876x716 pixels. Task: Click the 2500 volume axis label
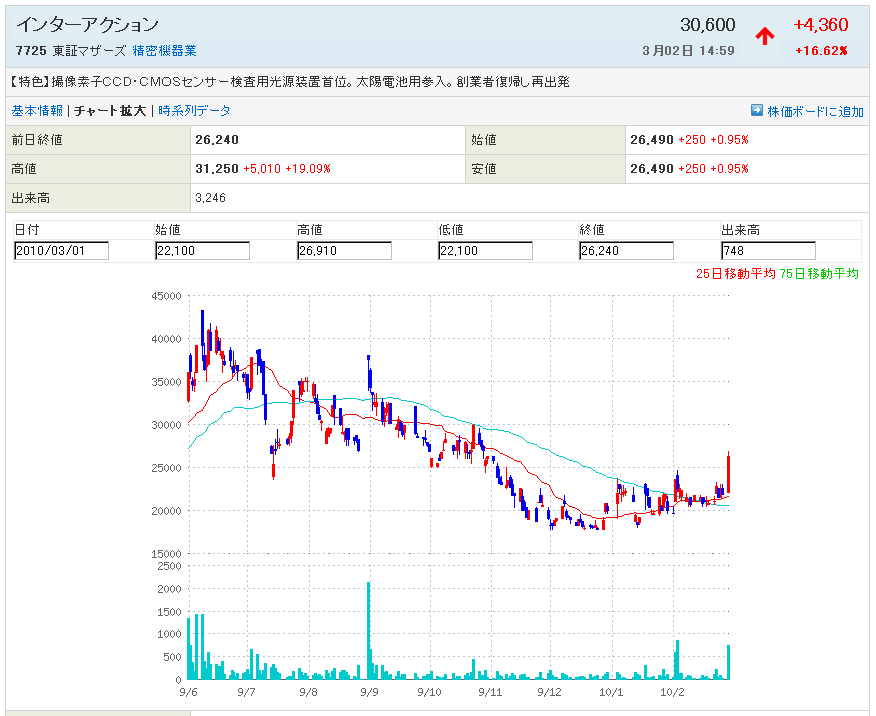point(169,566)
